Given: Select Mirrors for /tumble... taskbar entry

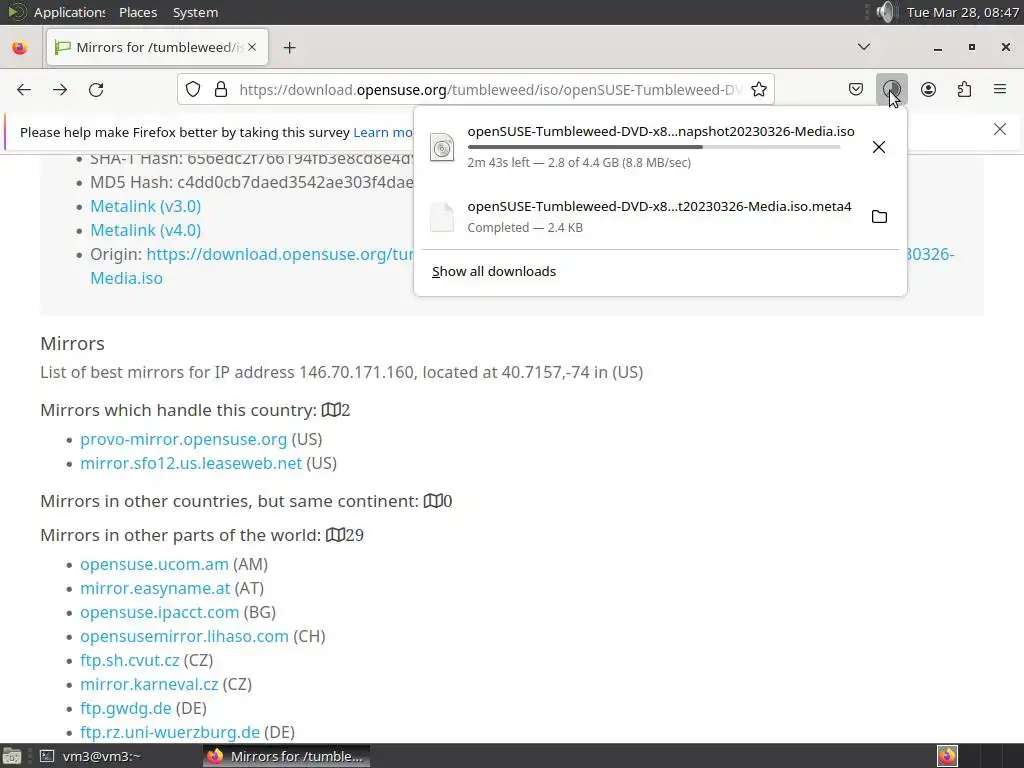Looking at the screenshot, I should click(286, 756).
